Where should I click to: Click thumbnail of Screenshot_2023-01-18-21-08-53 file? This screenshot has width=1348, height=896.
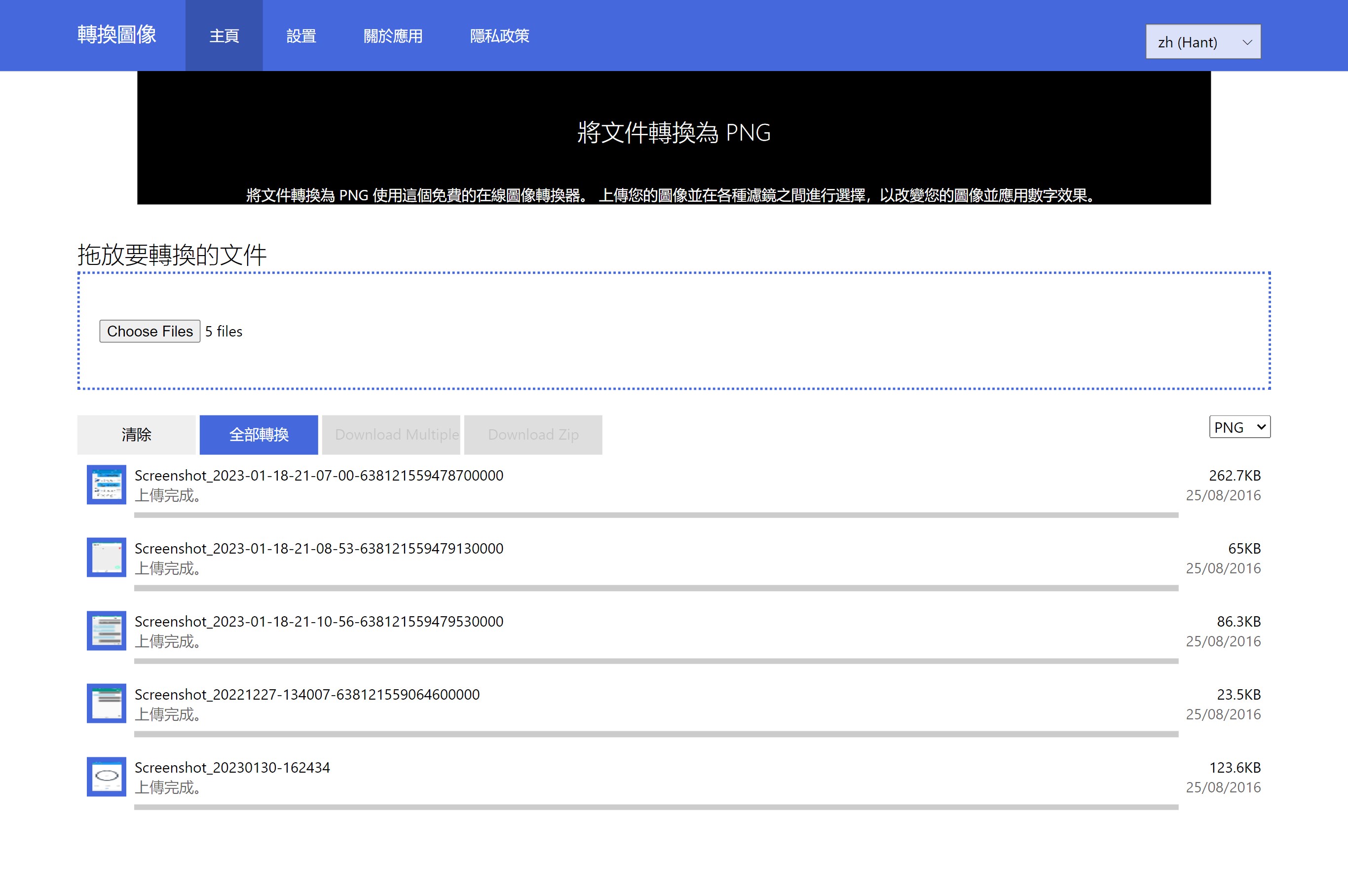coord(106,557)
